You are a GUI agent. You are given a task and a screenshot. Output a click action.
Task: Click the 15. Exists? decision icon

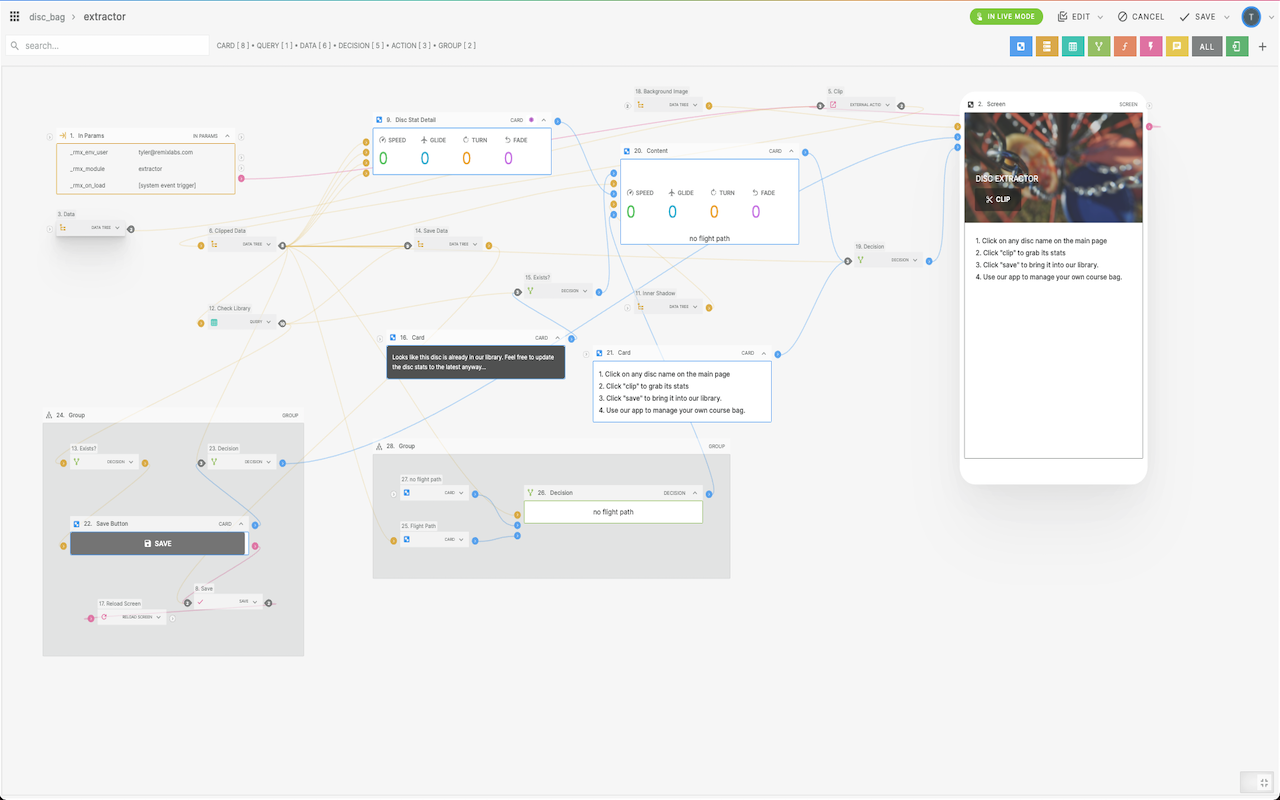531,291
